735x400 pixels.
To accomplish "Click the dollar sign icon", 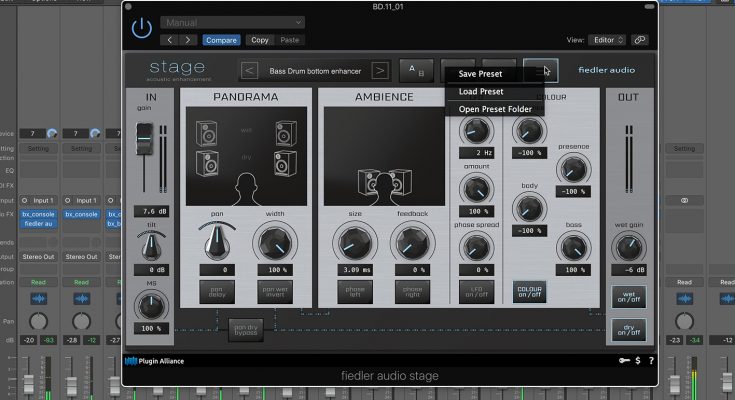I will (637, 360).
